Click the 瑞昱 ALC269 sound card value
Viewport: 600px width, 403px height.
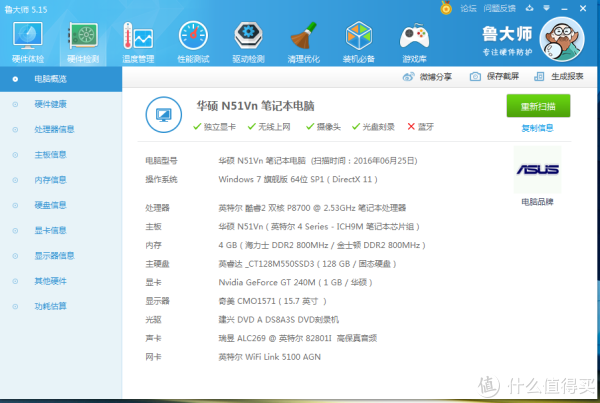click(298, 338)
